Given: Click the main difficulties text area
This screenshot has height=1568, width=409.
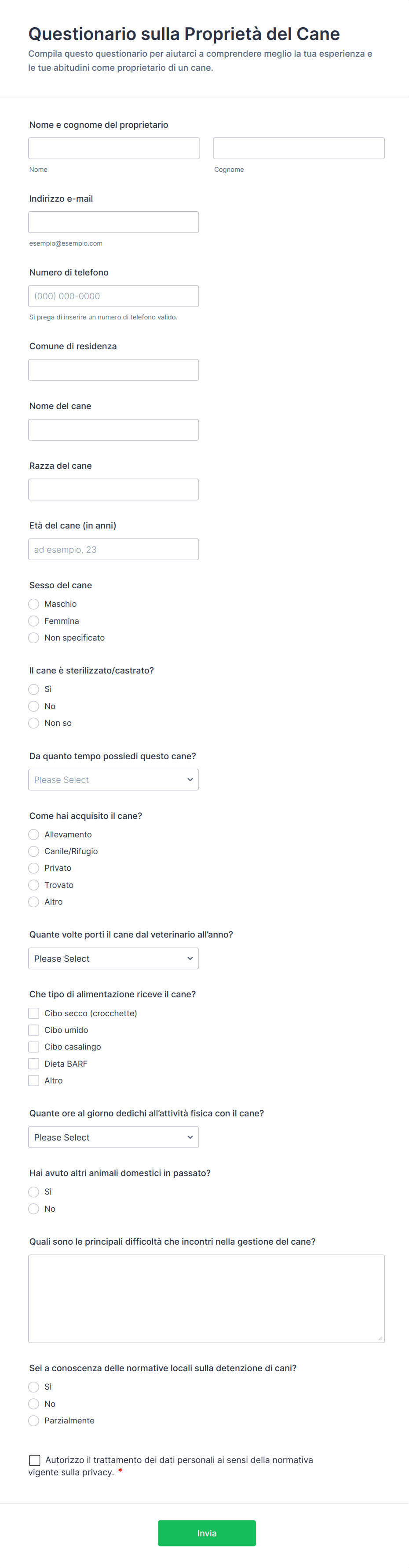Looking at the screenshot, I should point(206,1298).
